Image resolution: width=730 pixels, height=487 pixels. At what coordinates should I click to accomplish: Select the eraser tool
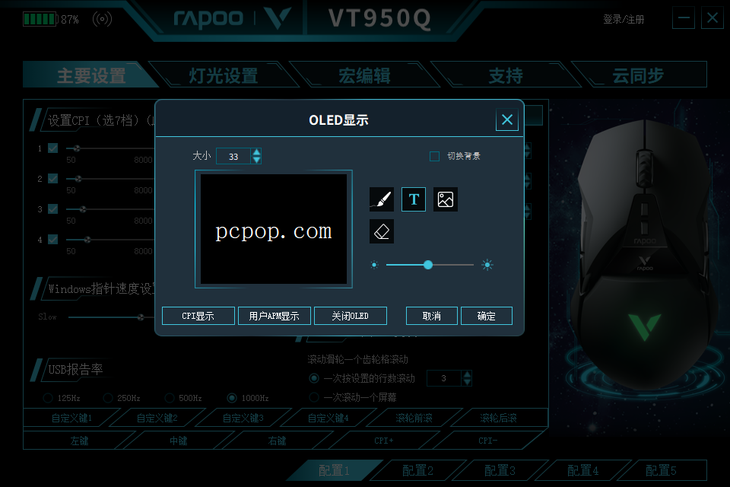pos(381,231)
